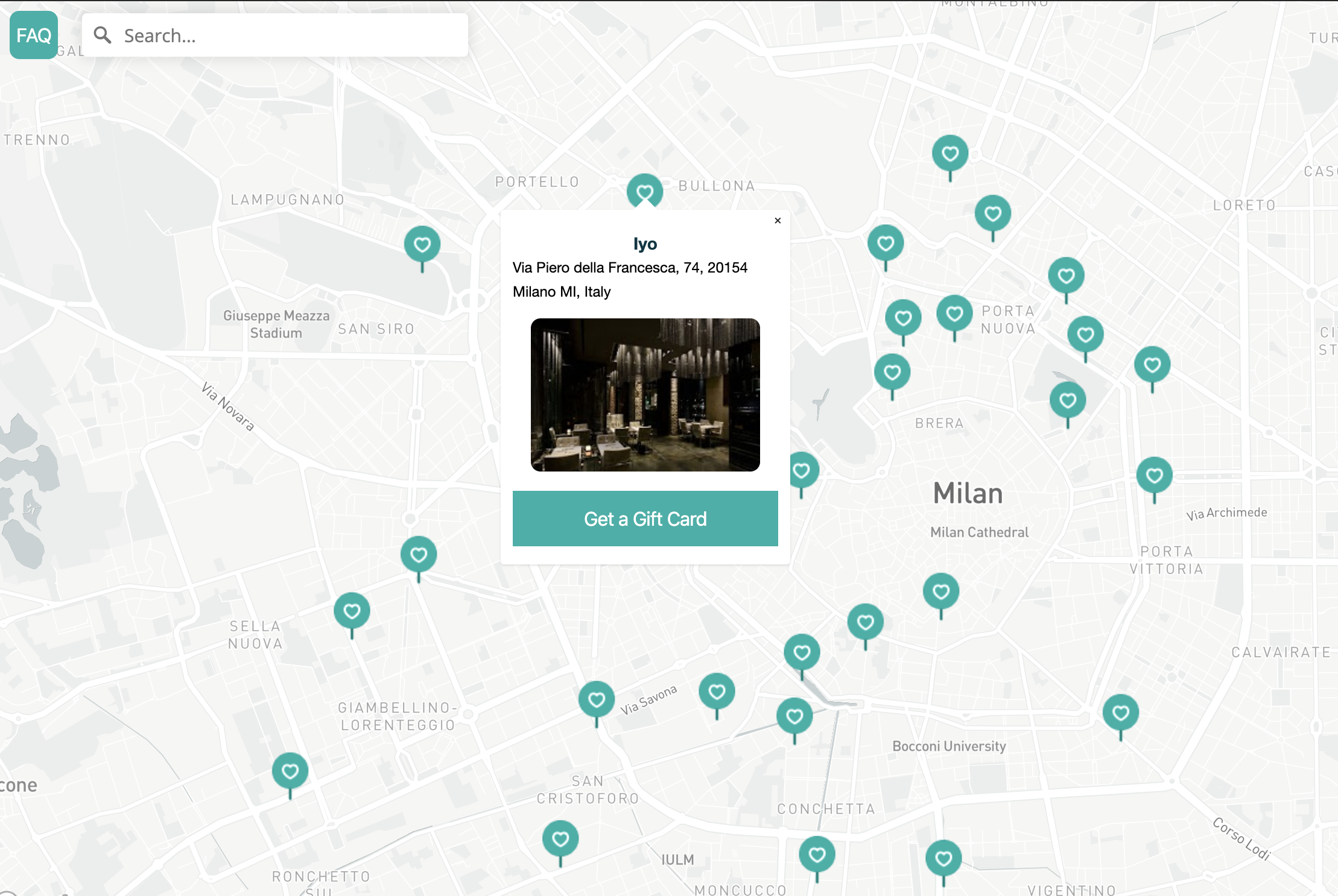Click heart marker south of Milan Cathedral
The image size is (1338, 896).
(940, 592)
